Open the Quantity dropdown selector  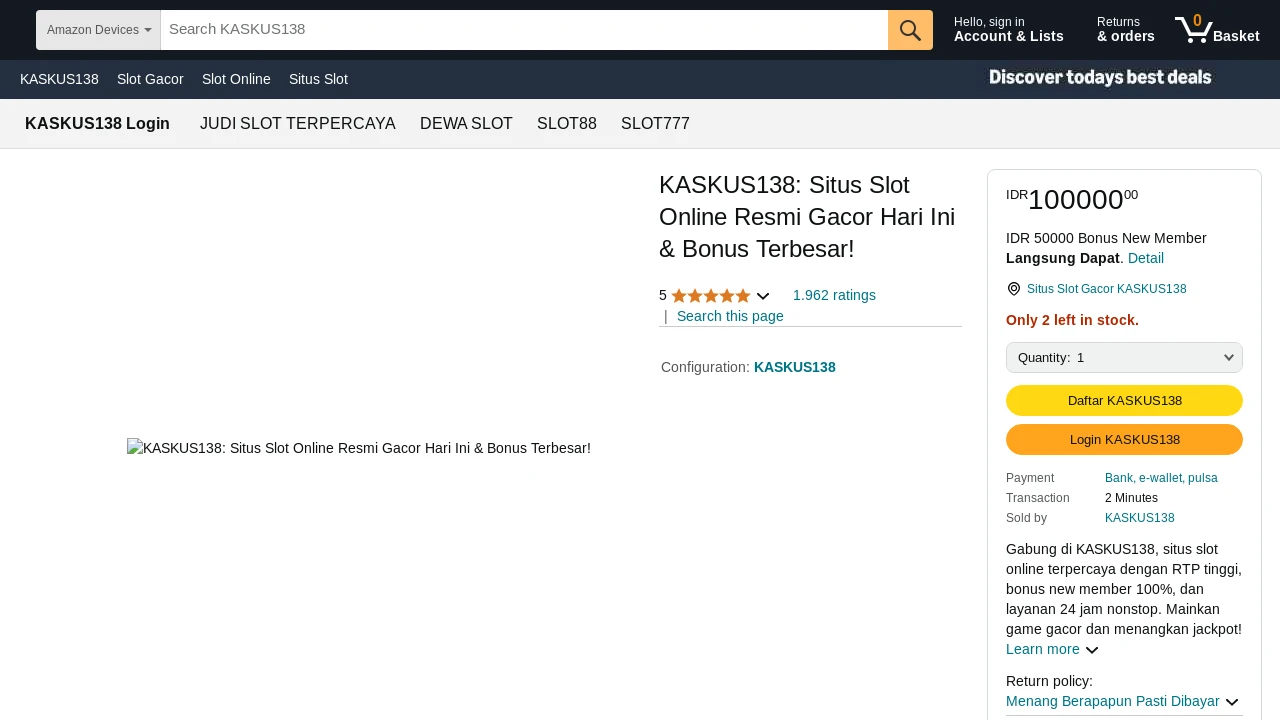(1124, 358)
